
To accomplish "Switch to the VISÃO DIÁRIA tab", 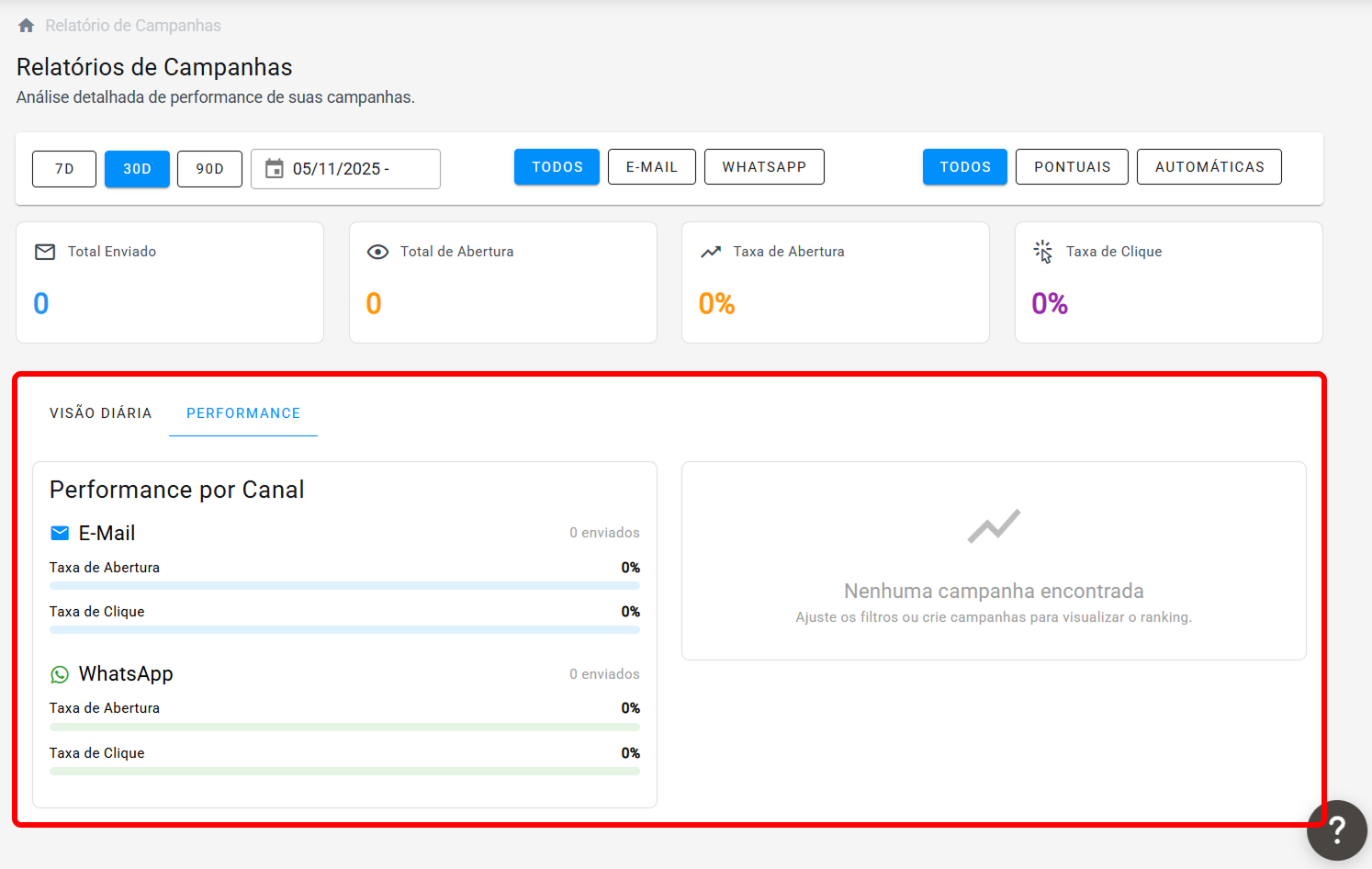I will pos(101,413).
